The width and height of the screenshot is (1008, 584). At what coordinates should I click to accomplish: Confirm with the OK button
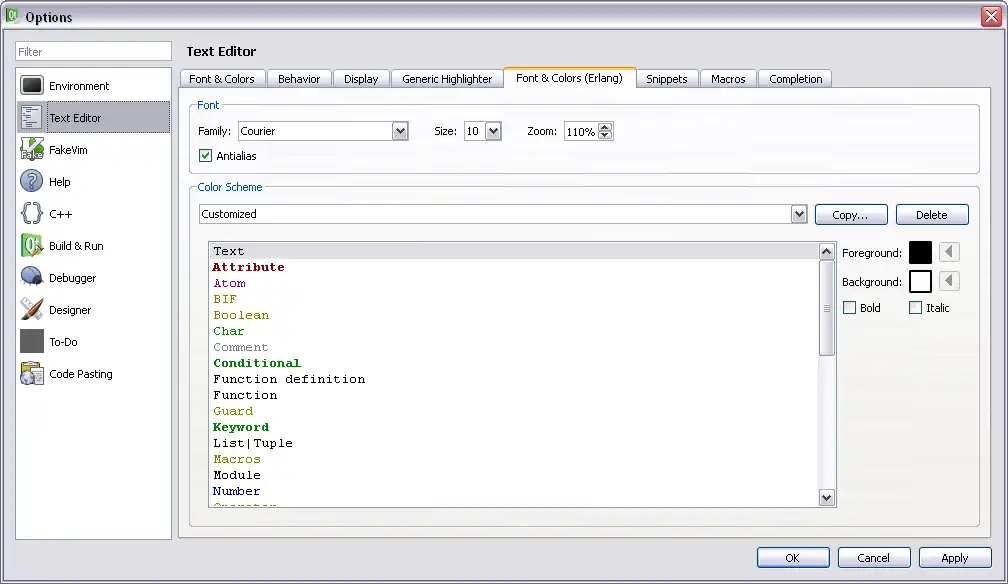click(x=793, y=558)
